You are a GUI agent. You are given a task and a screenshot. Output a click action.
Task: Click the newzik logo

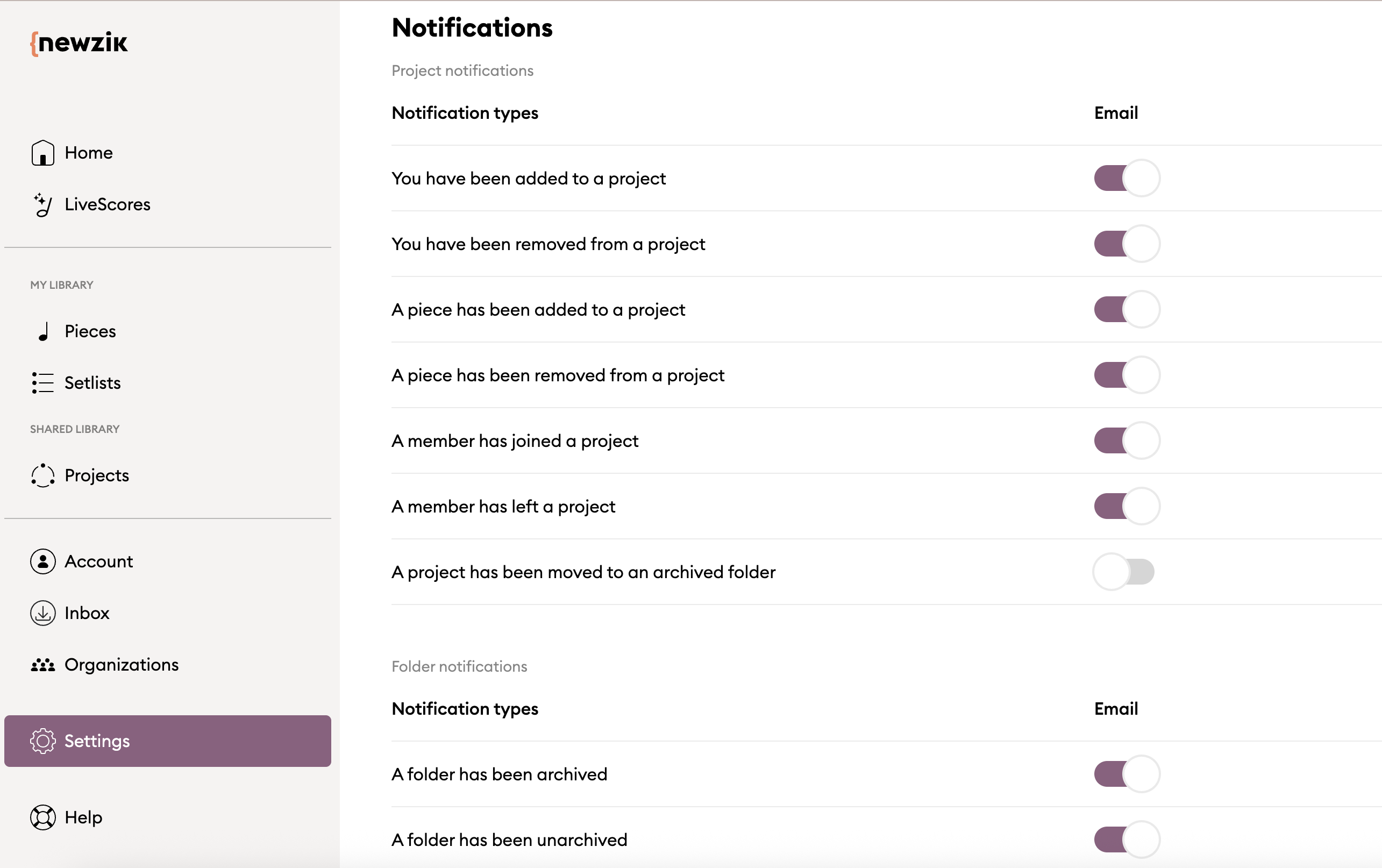(79, 43)
